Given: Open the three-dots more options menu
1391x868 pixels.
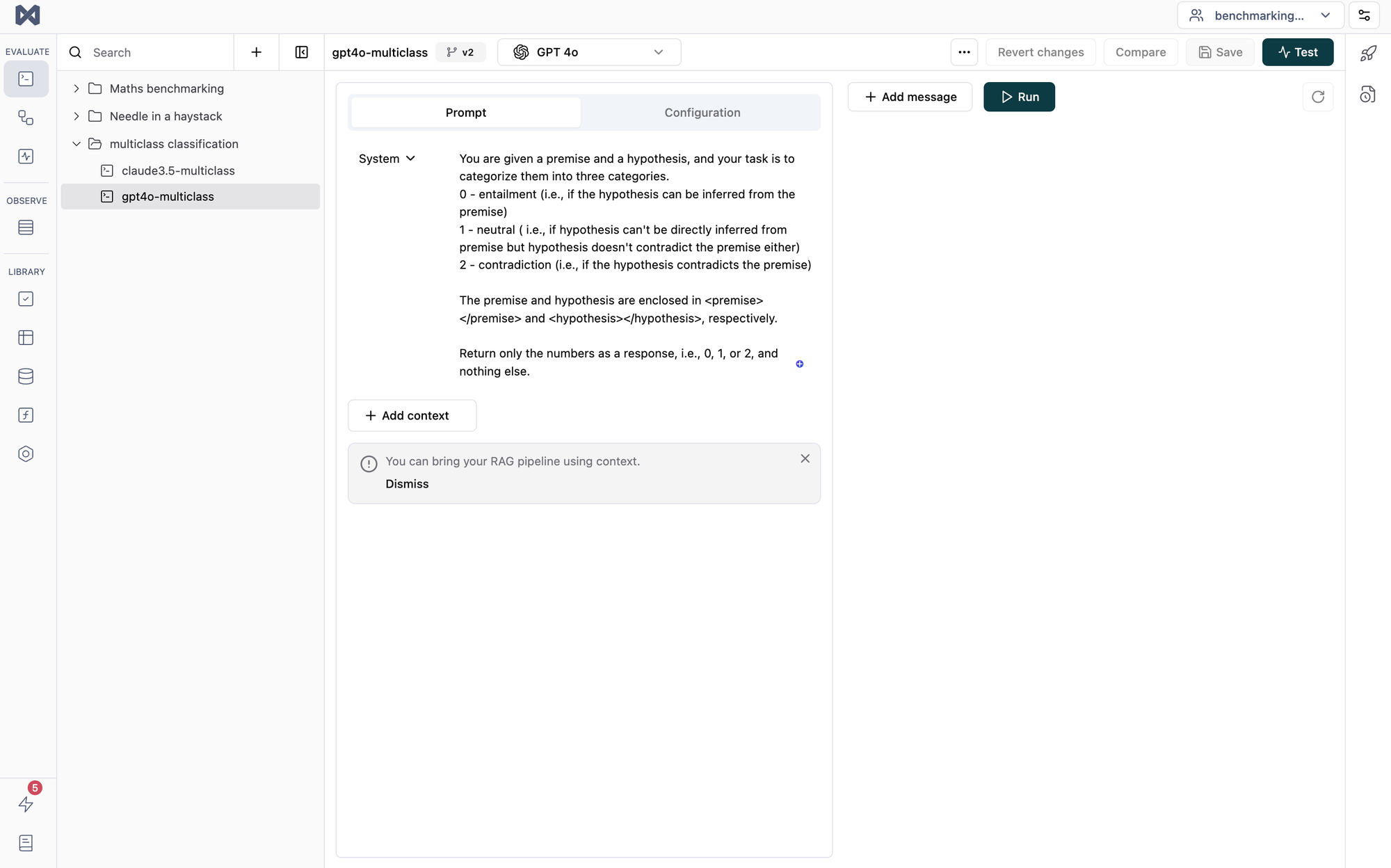Looking at the screenshot, I should 964,52.
